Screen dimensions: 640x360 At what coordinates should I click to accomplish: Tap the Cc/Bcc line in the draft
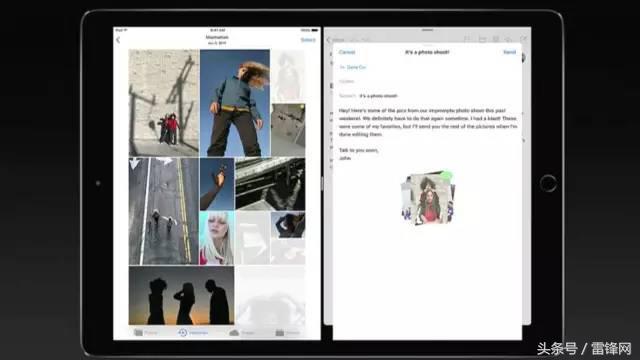(x=427, y=82)
